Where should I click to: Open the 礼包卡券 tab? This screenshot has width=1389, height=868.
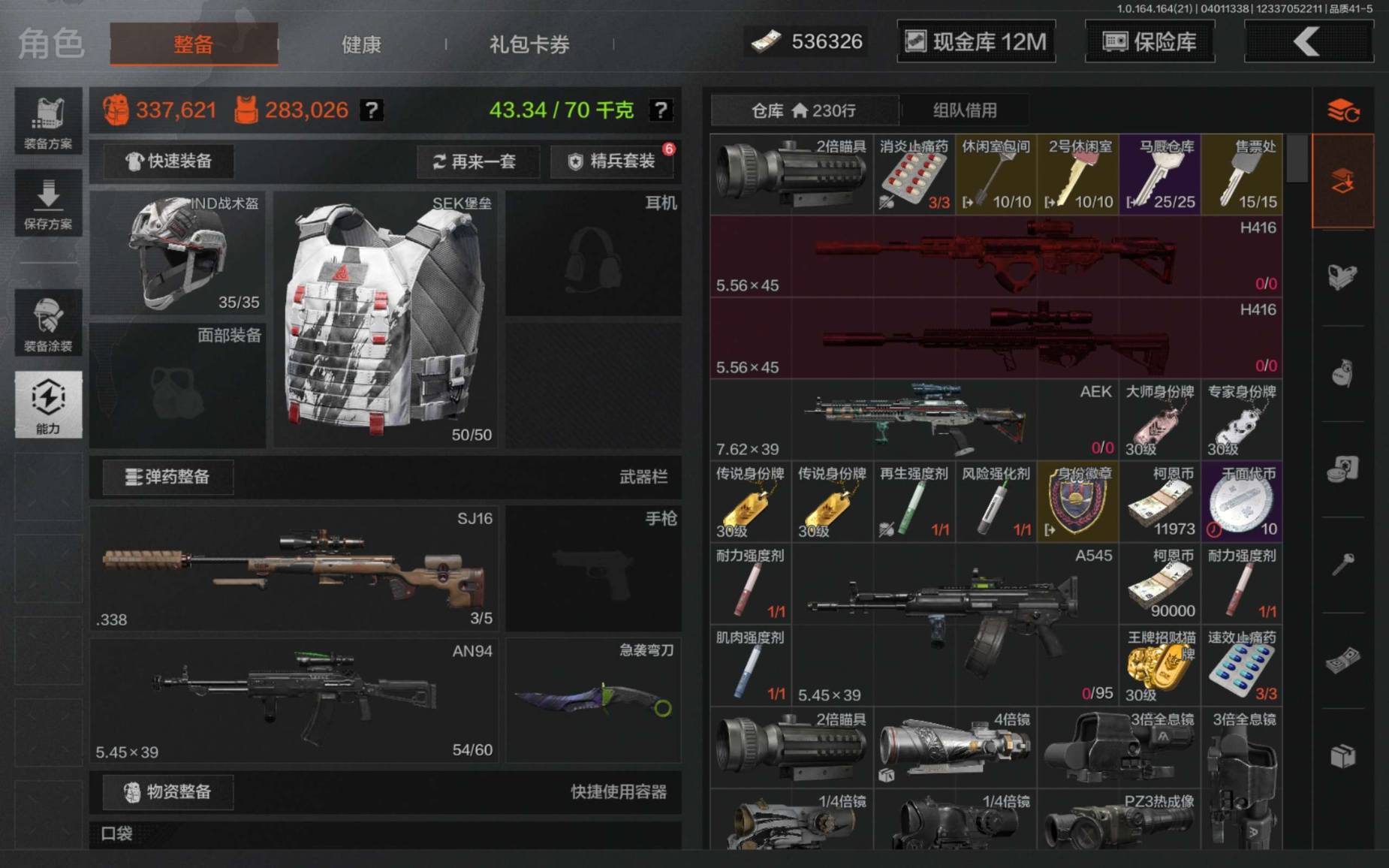coord(529,44)
